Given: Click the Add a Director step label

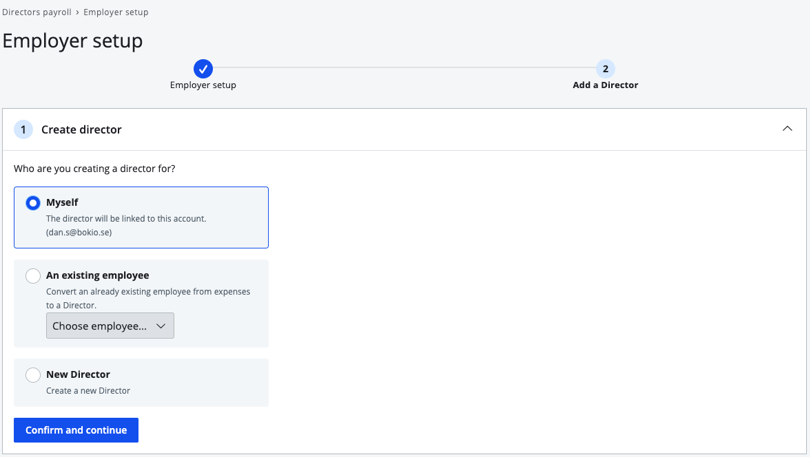Looking at the screenshot, I should (605, 86).
